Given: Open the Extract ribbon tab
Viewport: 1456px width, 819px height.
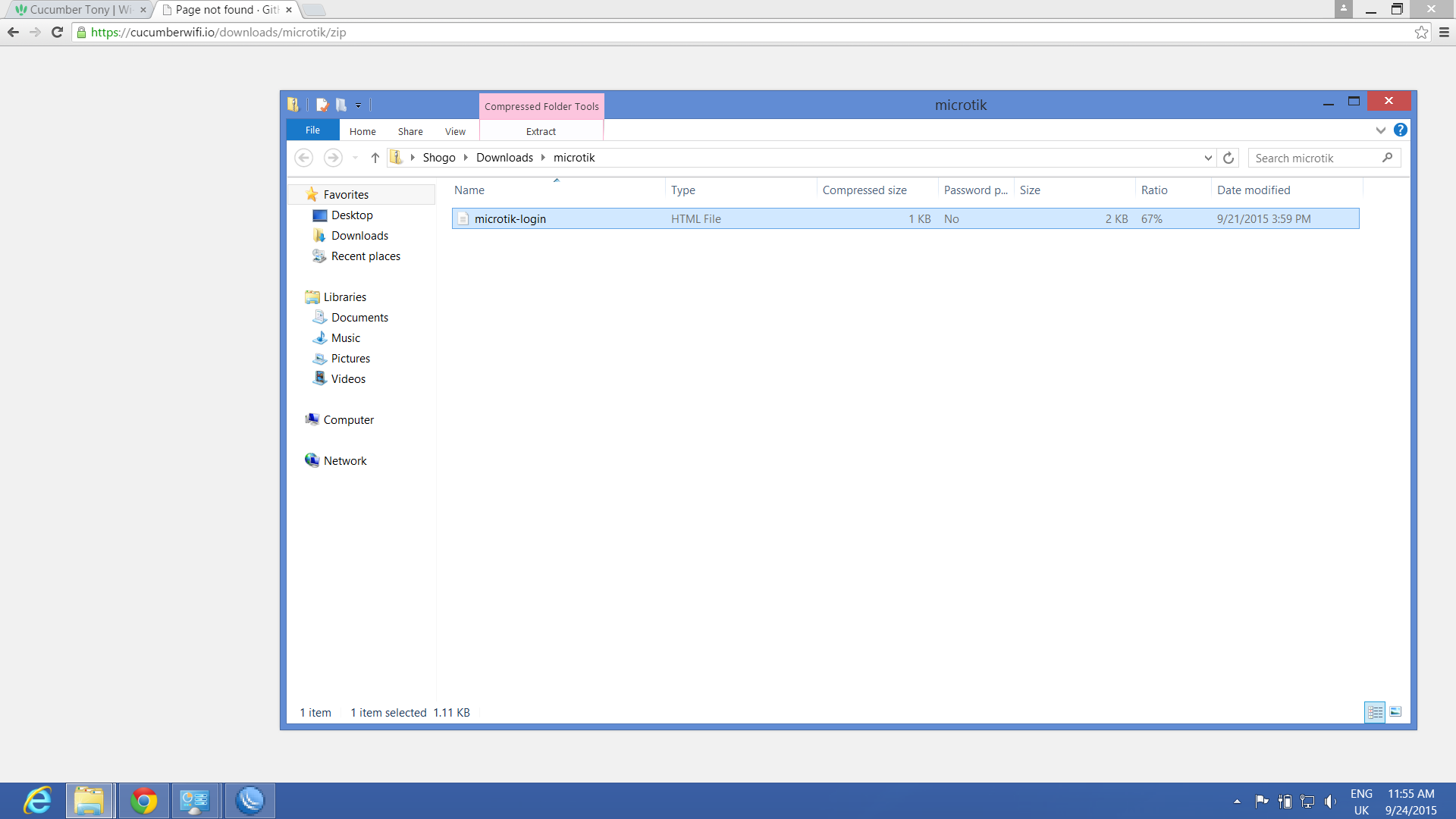Looking at the screenshot, I should [541, 131].
